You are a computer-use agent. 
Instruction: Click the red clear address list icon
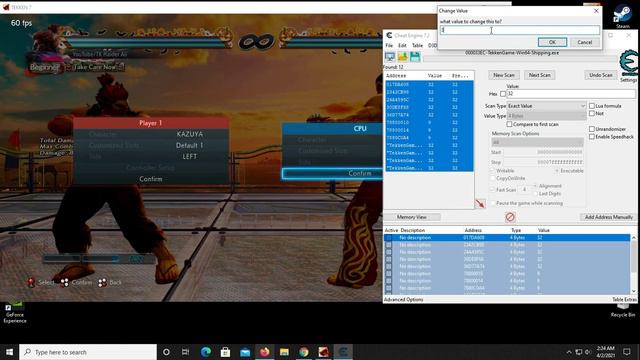tap(510, 217)
